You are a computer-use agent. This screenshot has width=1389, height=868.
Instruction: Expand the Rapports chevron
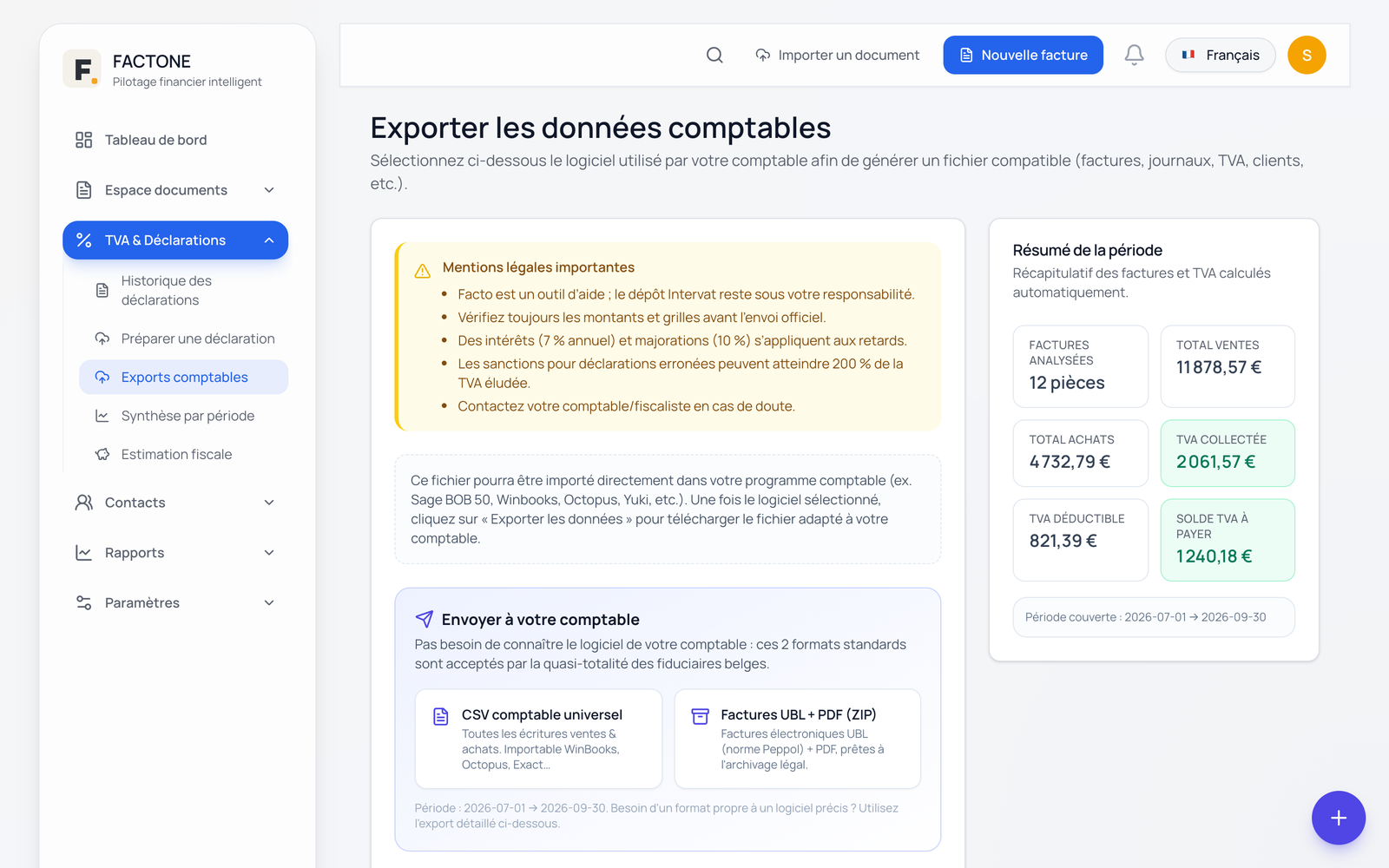coord(269,553)
